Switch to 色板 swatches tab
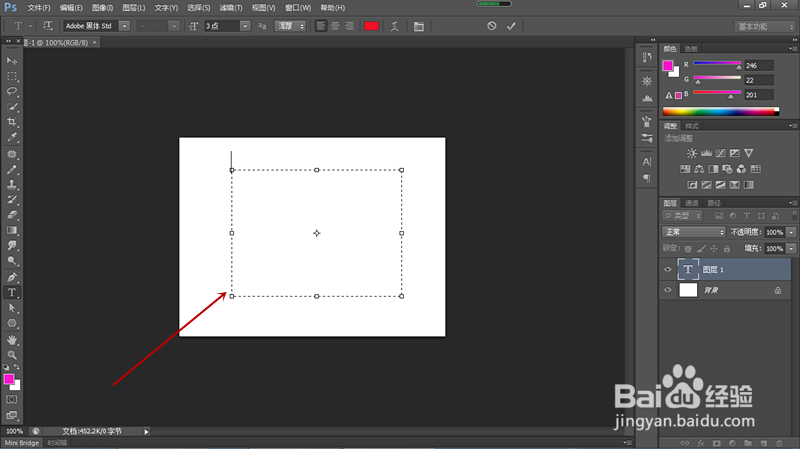800x449 pixels. pos(691,49)
